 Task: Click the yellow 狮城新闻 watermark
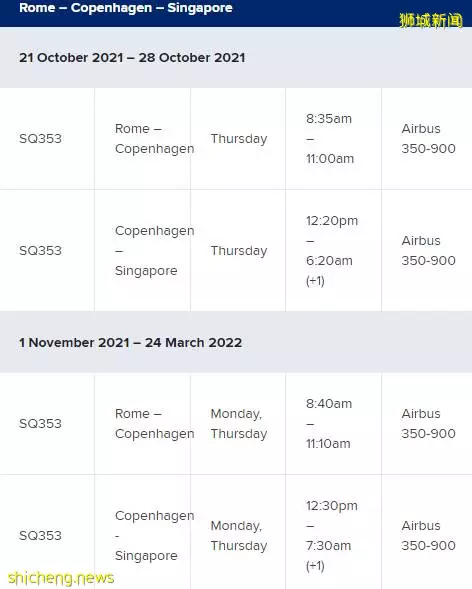(430, 21)
